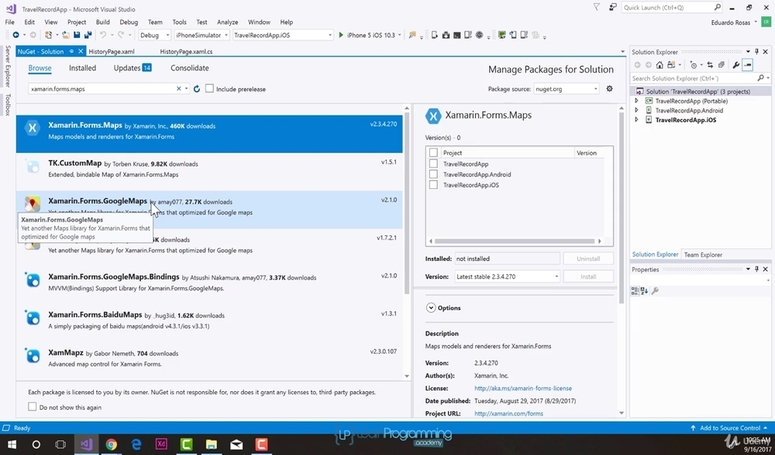Open the xamarin-forms-license link

coord(523,388)
